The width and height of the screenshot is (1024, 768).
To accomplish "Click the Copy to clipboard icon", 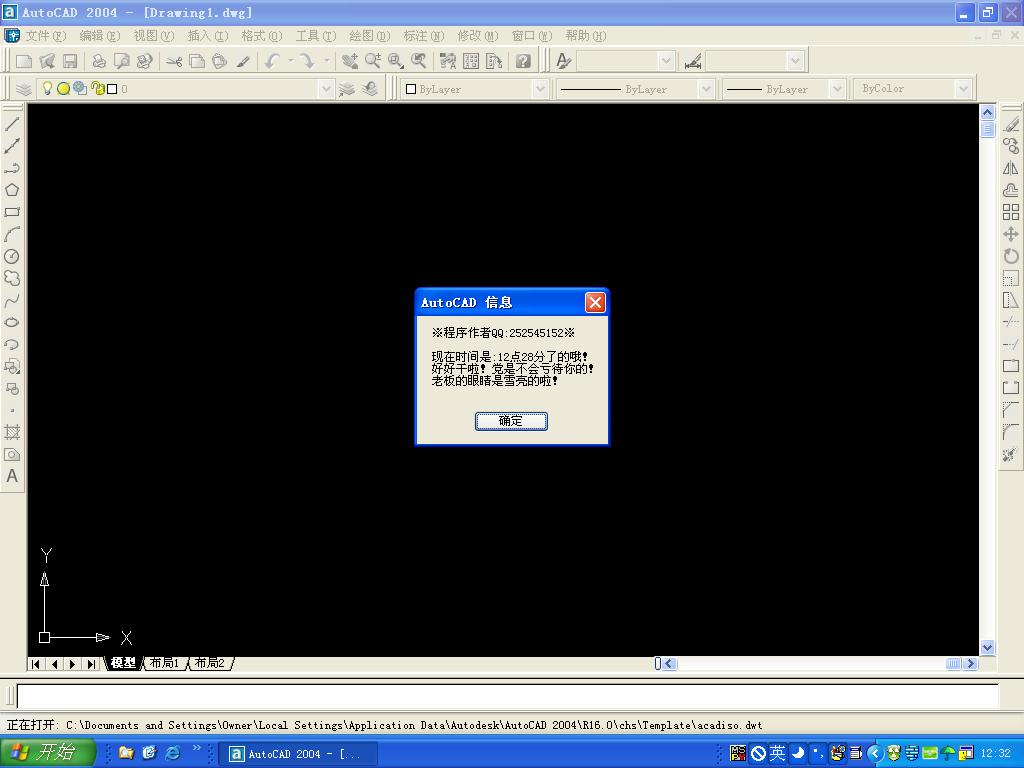I will pos(197,61).
